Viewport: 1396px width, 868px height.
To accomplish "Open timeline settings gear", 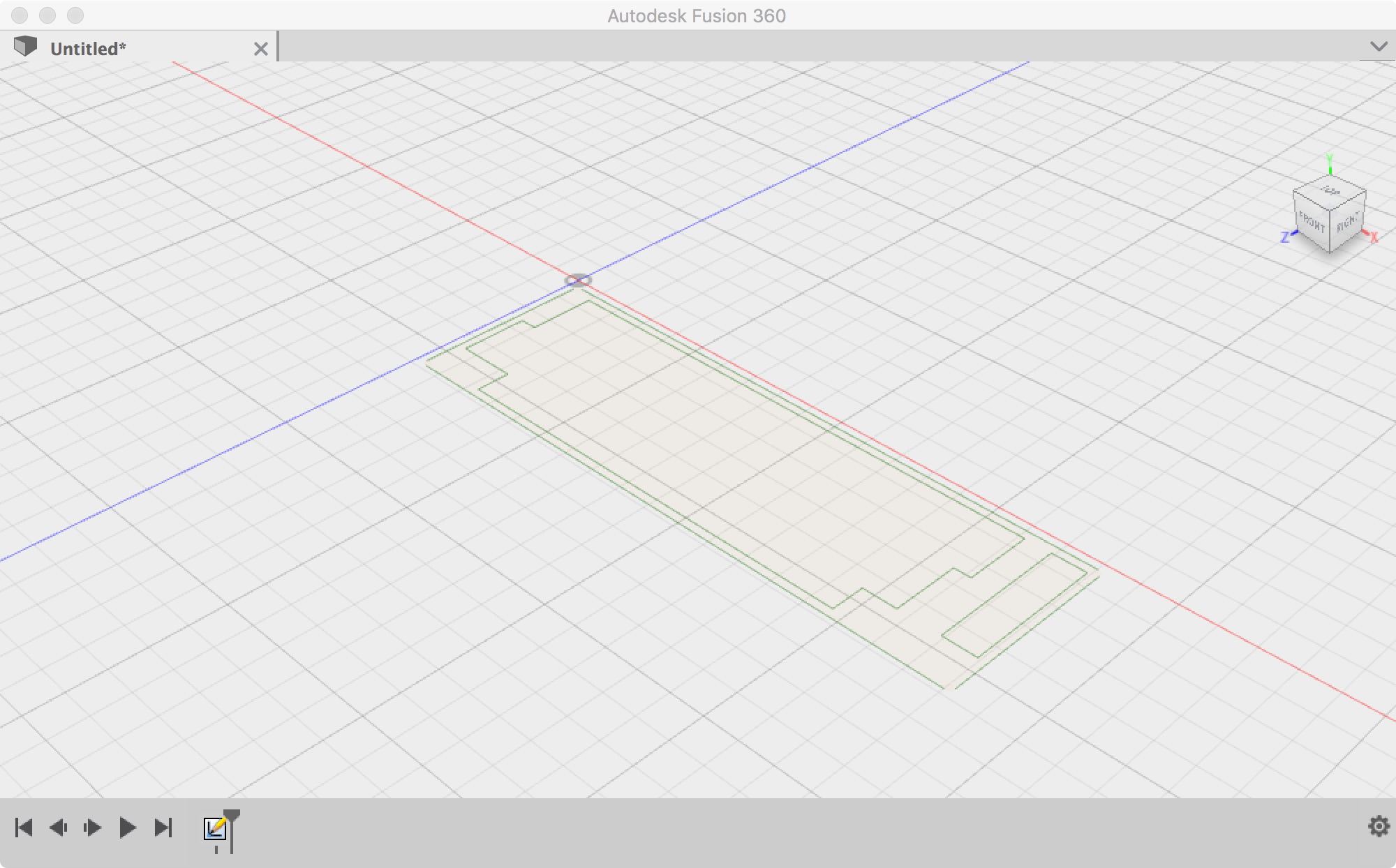I will tap(1379, 827).
